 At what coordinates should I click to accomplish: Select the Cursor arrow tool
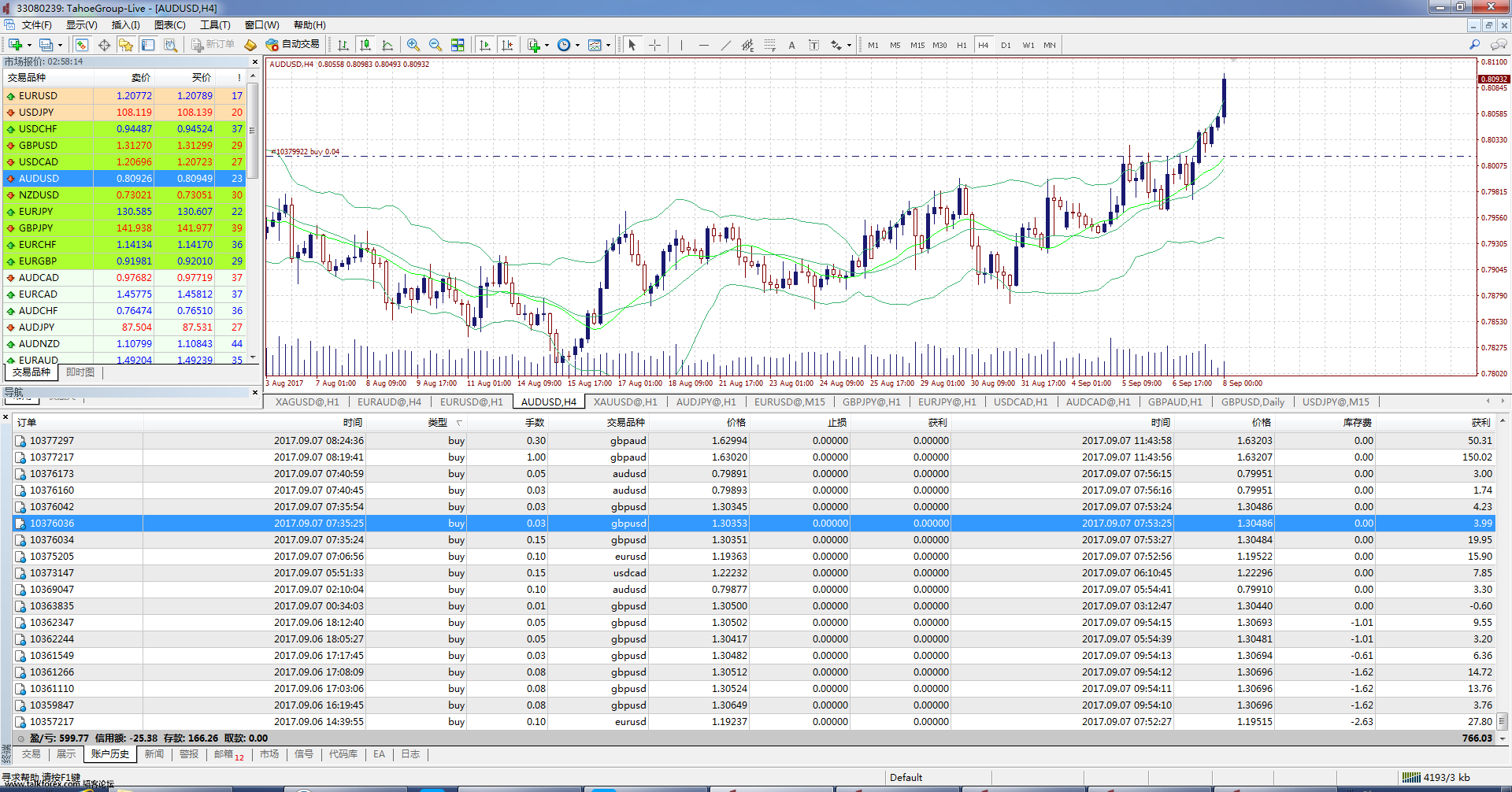point(632,45)
